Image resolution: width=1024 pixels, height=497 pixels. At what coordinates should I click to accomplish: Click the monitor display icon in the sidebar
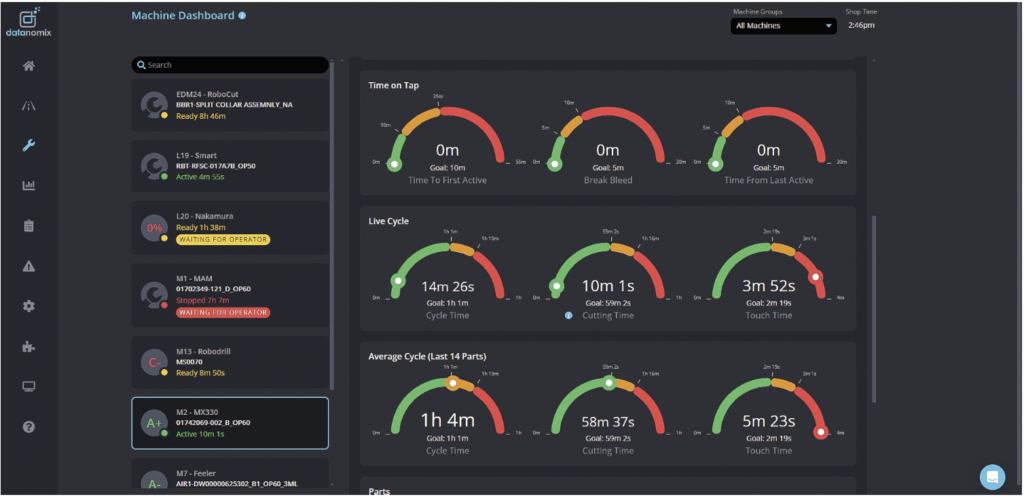coord(29,386)
